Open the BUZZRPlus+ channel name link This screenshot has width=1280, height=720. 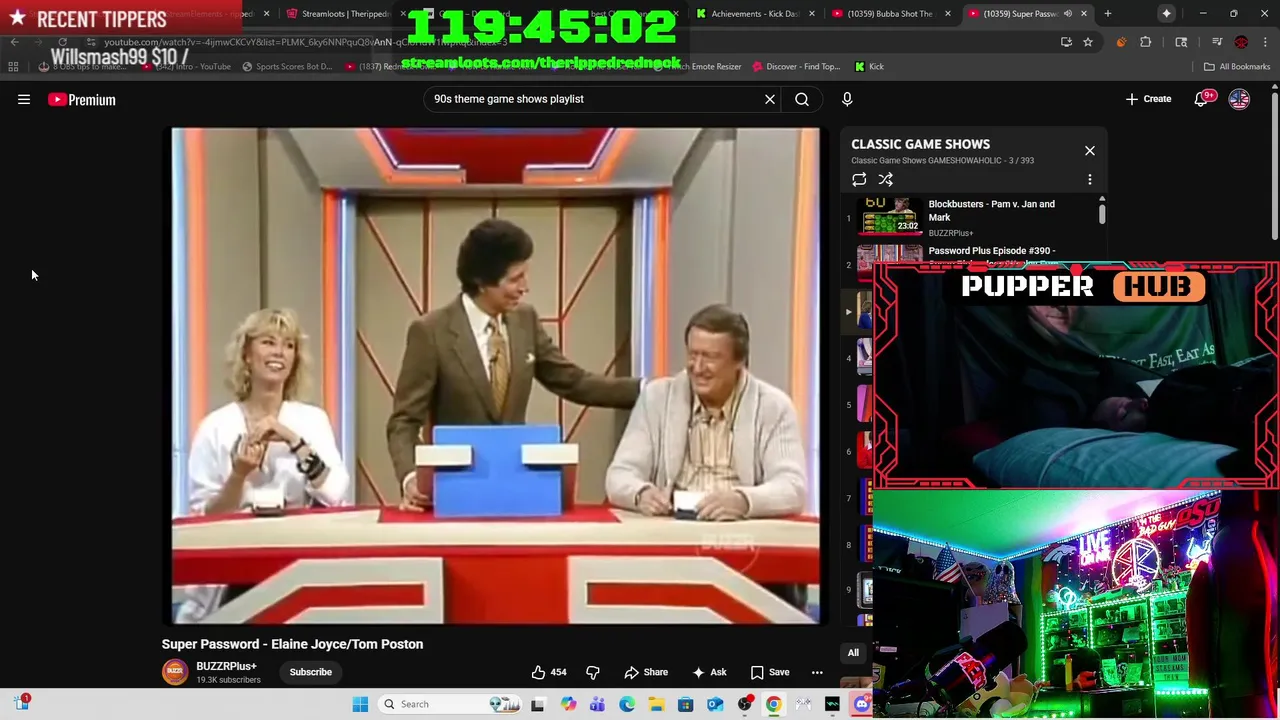tap(226, 666)
